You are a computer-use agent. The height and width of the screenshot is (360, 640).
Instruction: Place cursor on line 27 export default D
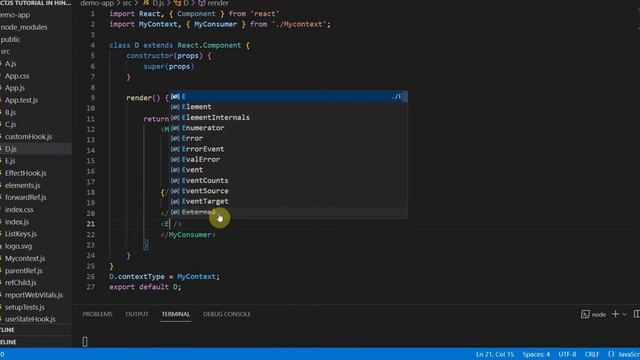[145, 287]
